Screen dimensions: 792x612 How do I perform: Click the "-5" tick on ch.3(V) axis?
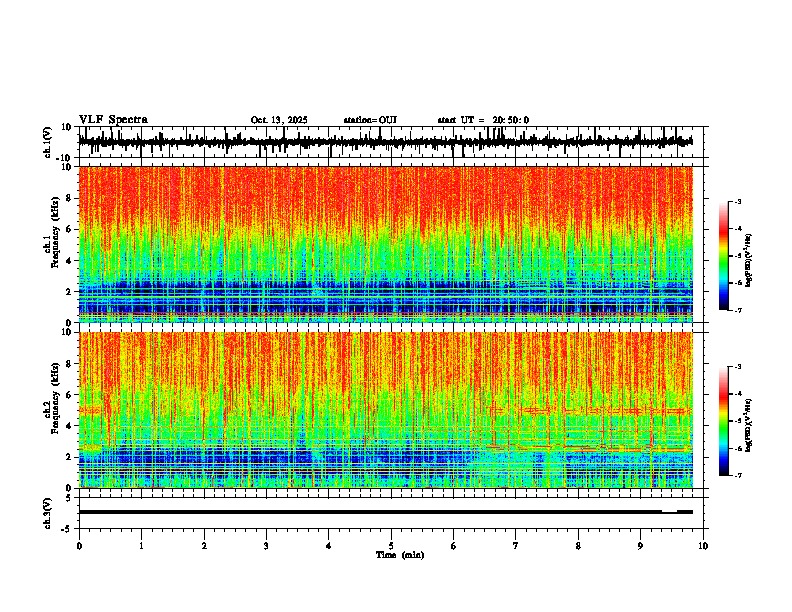coord(67,529)
